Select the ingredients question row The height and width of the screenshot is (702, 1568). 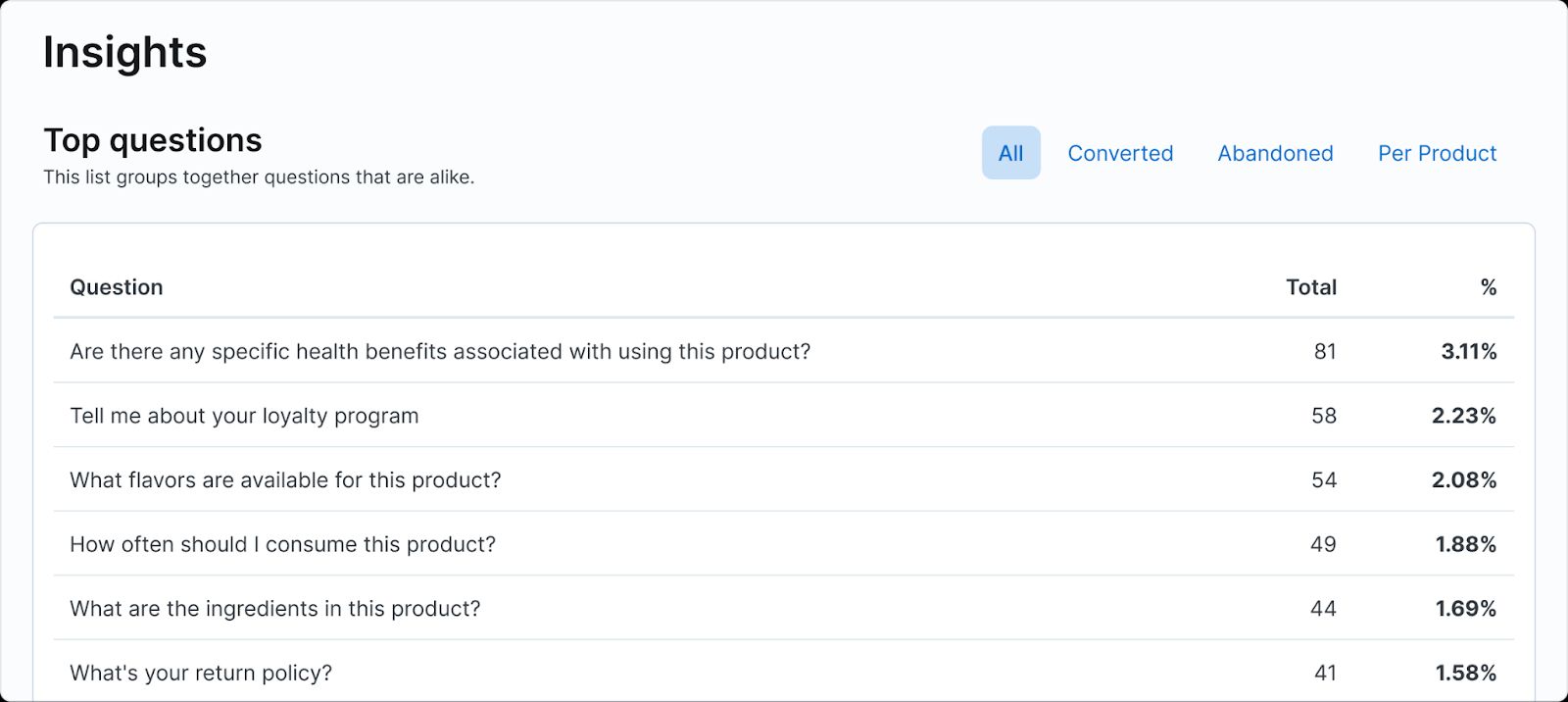274,609
